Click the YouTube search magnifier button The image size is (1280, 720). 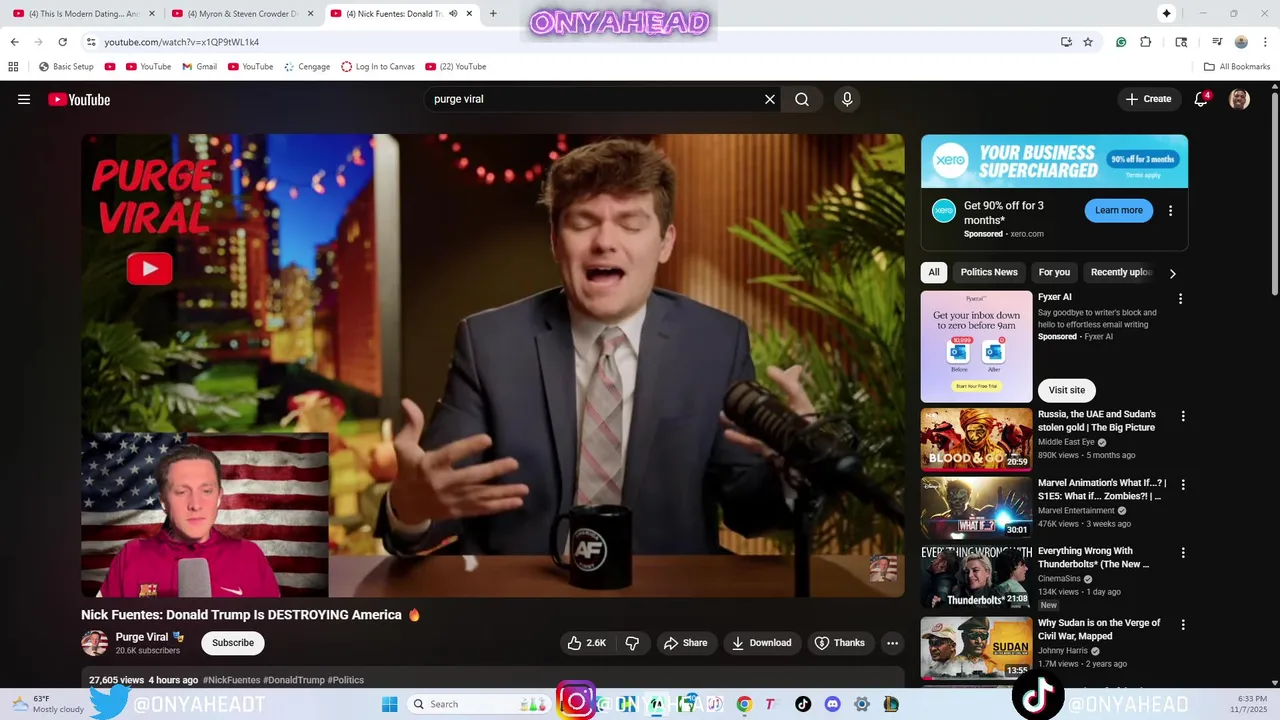[802, 99]
